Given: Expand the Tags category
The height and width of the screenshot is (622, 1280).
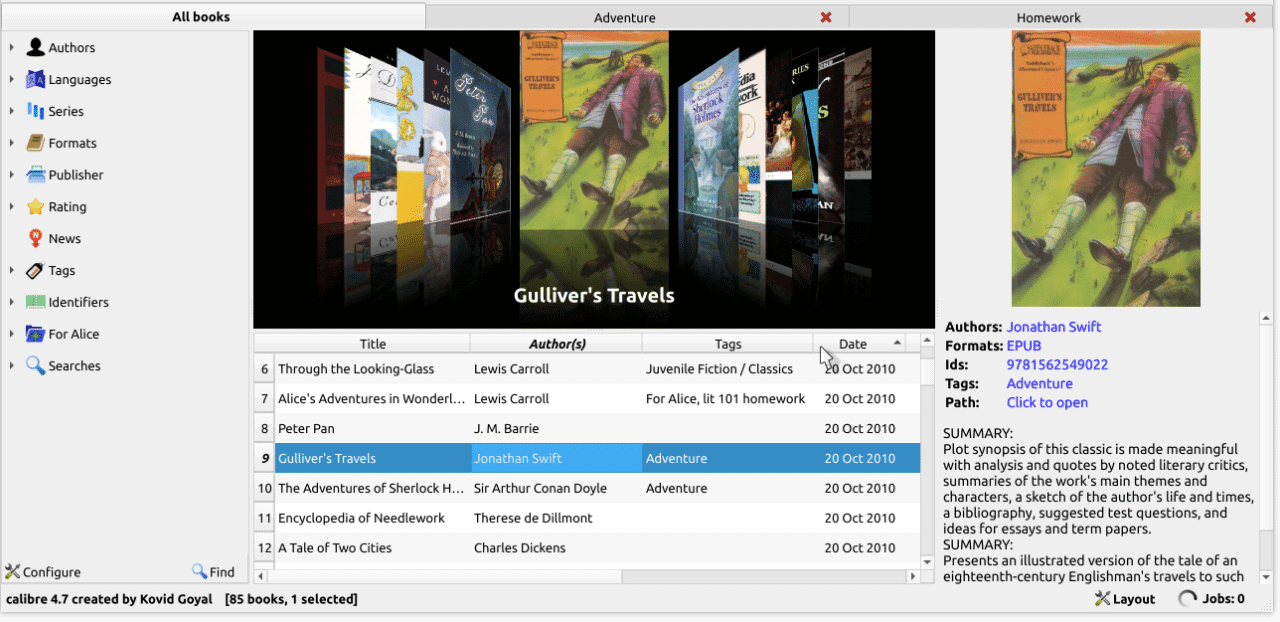Looking at the screenshot, I should (x=12, y=270).
